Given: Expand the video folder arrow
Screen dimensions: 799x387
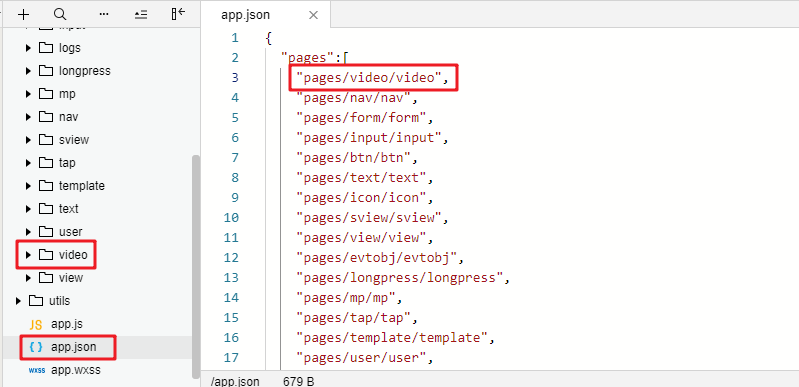Looking at the screenshot, I should click(x=29, y=255).
